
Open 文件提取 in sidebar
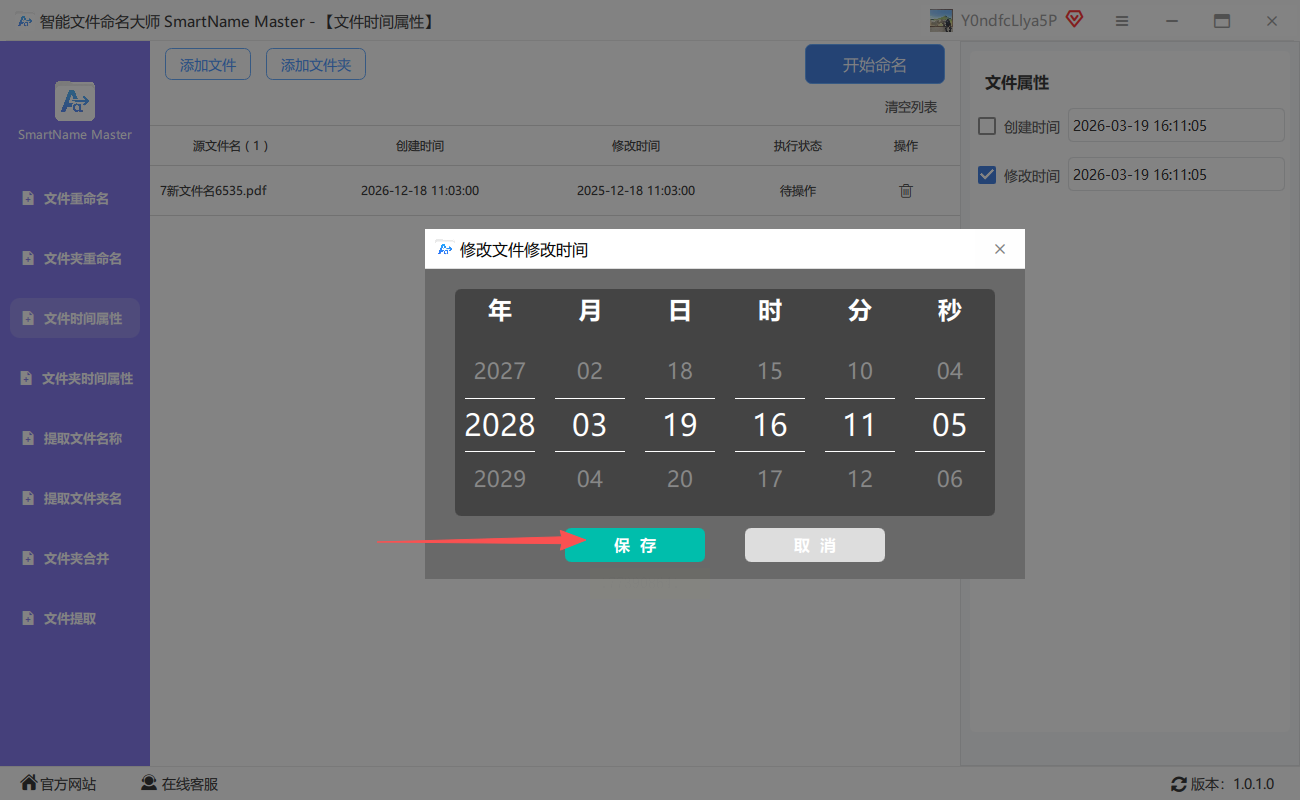pyautogui.click(x=75, y=618)
